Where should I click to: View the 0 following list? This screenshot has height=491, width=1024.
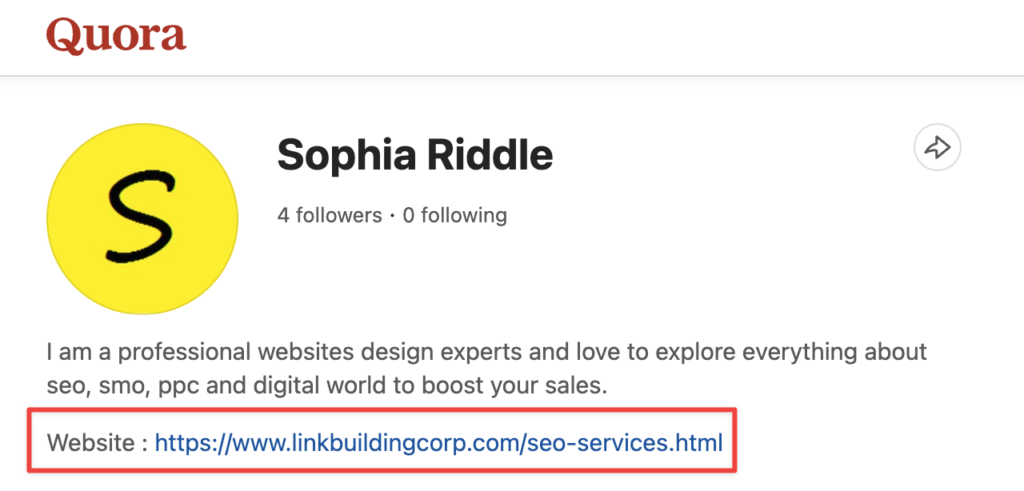tap(454, 215)
